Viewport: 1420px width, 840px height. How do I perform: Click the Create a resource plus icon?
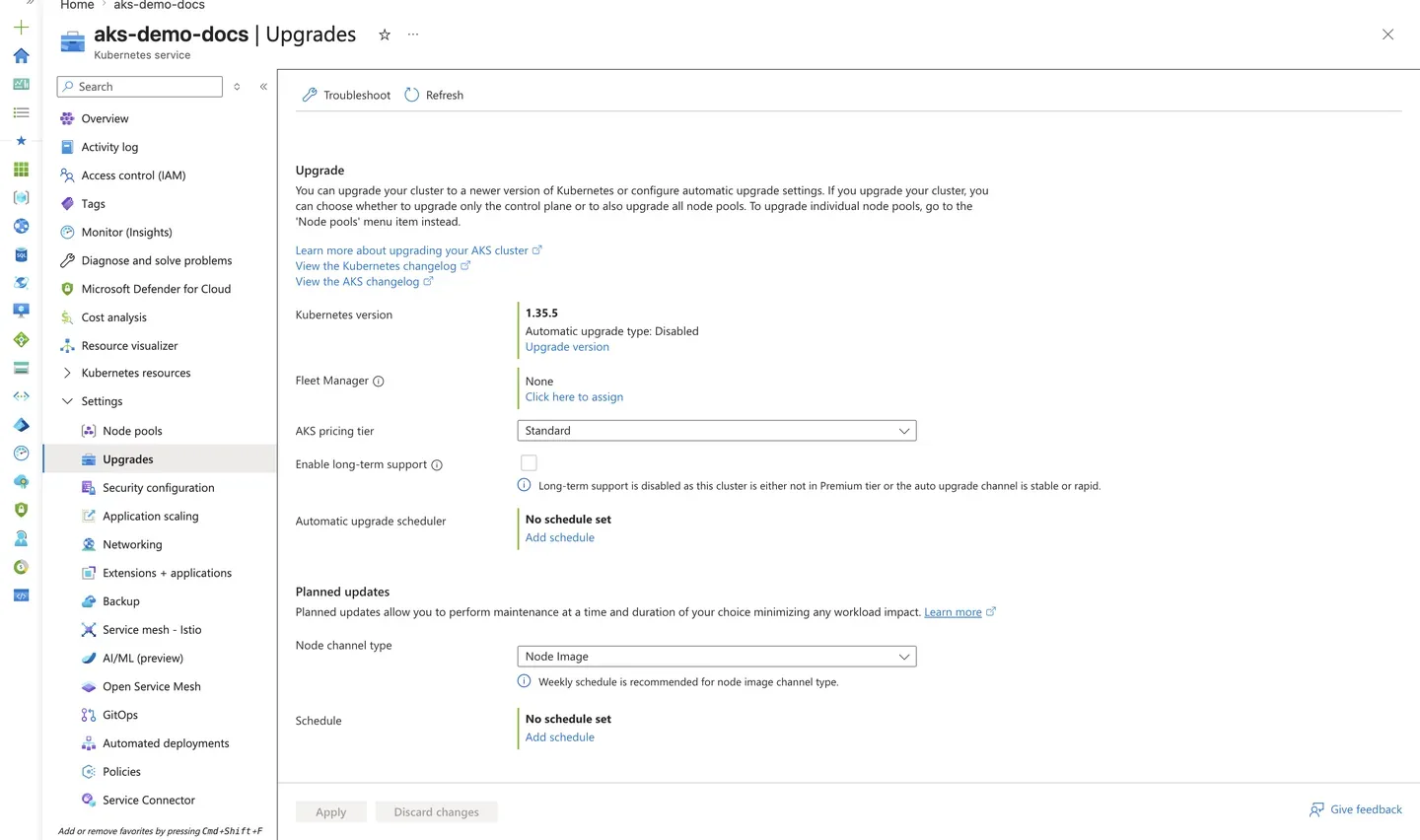pyautogui.click(x=21, y=27)
